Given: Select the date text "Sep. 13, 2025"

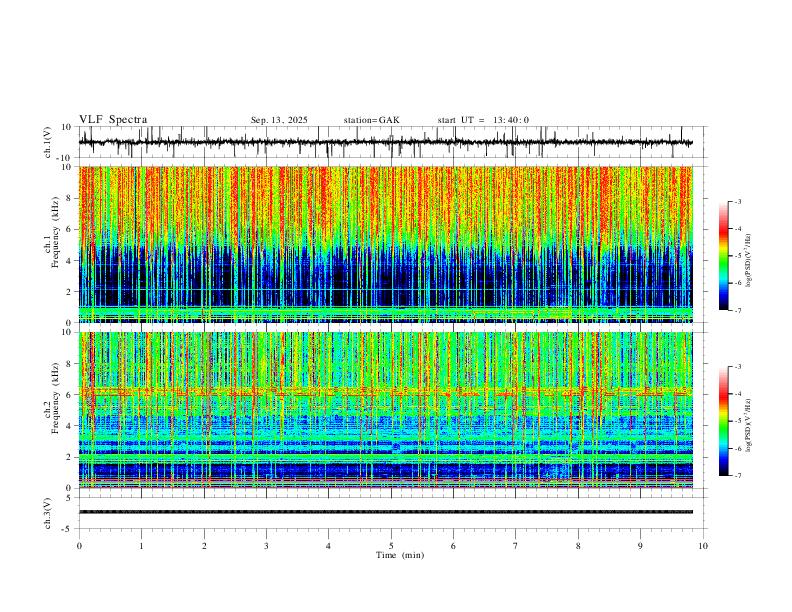Looking at the screenshot, I should (x=279, y=120).
